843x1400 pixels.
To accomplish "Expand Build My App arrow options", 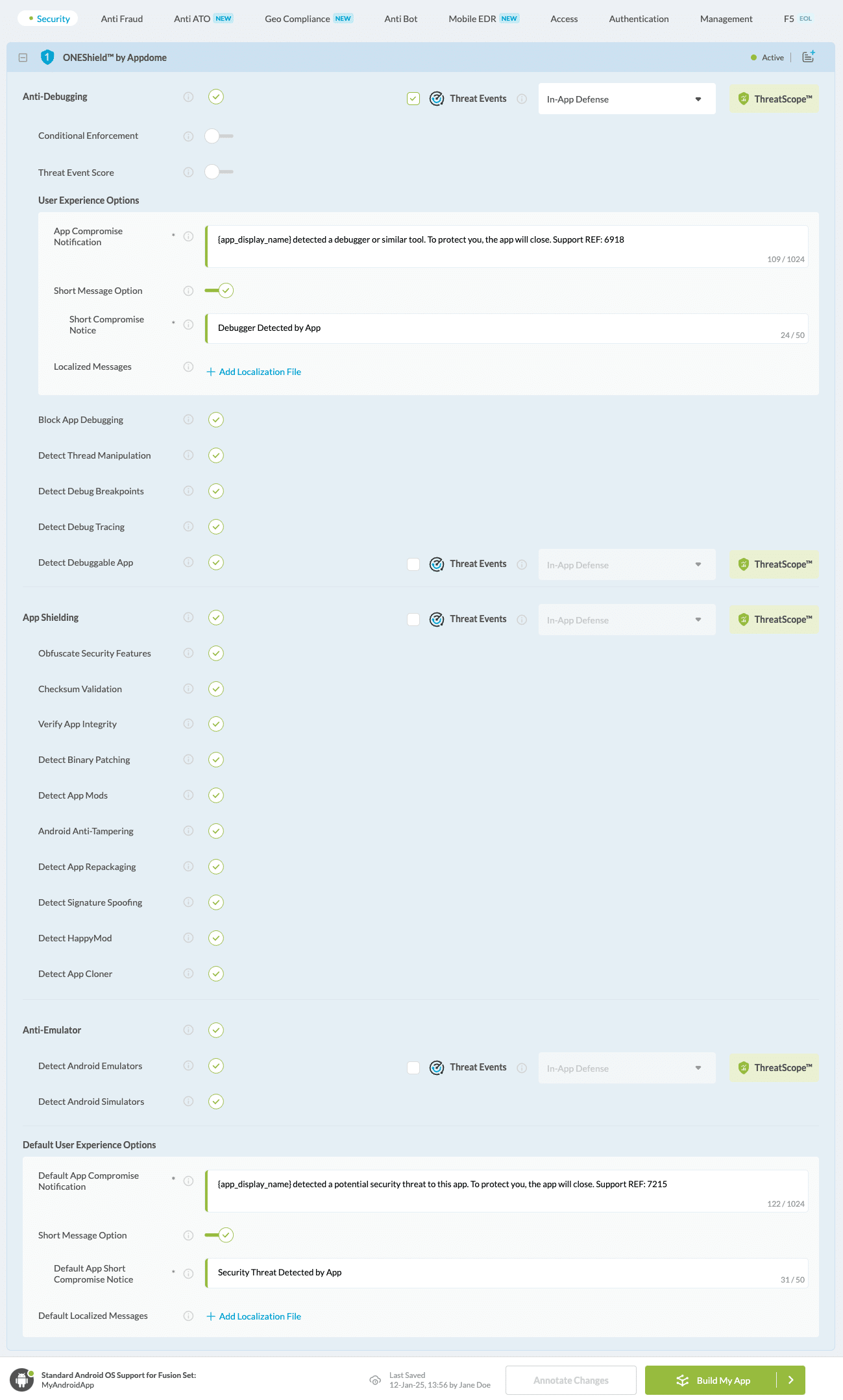I will pos(790,1380).
